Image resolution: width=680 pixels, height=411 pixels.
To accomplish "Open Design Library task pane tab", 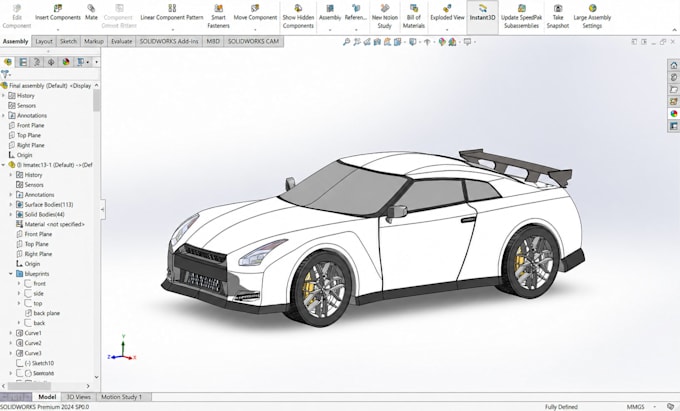I will [x=673, y=78].
